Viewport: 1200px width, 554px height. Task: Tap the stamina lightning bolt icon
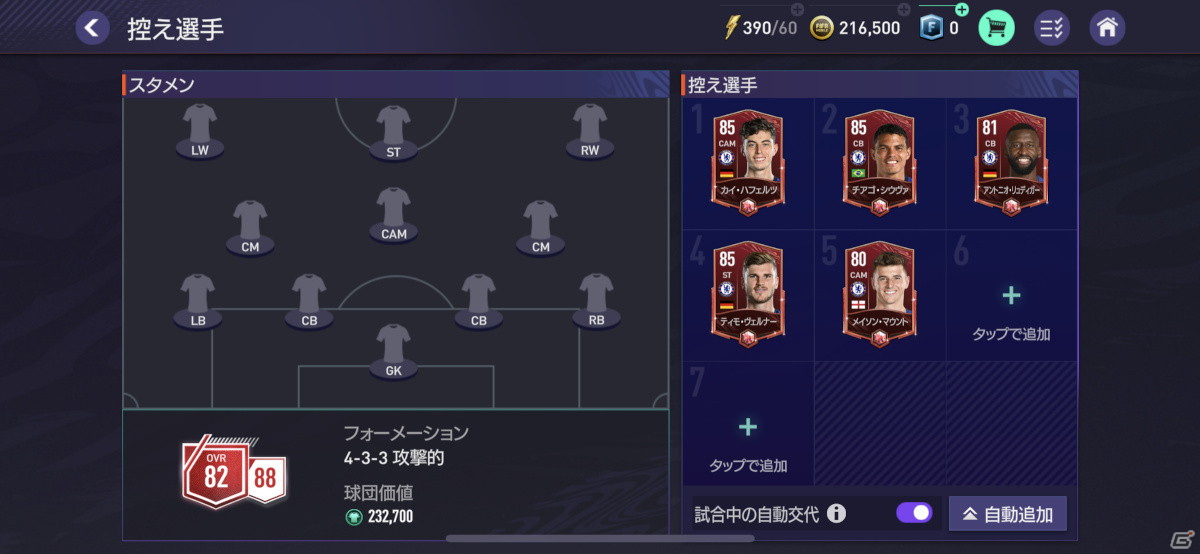tap(732, 28)
